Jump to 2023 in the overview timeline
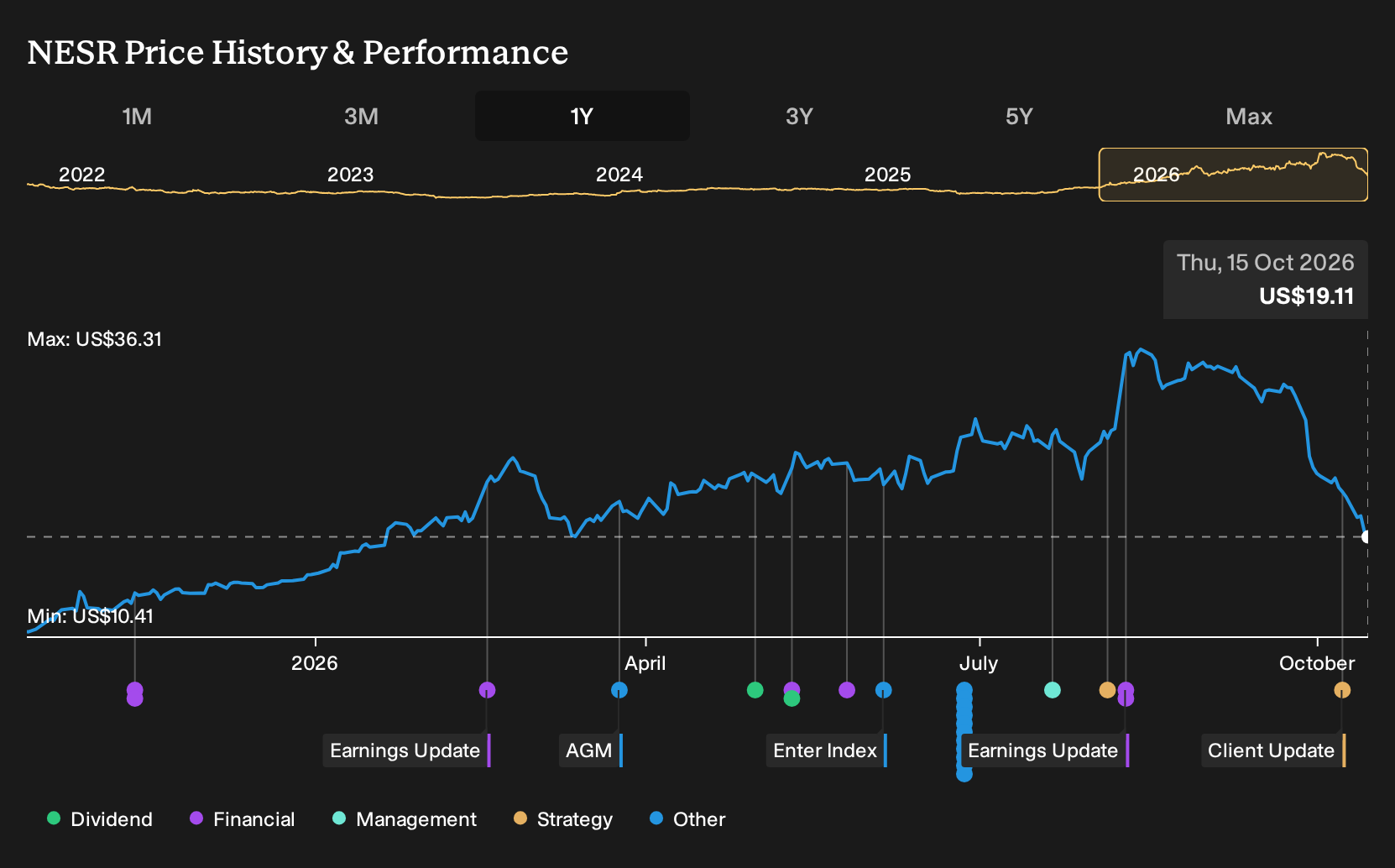The width and height of the screenshot is (1395, 868). tap(350, 175)
